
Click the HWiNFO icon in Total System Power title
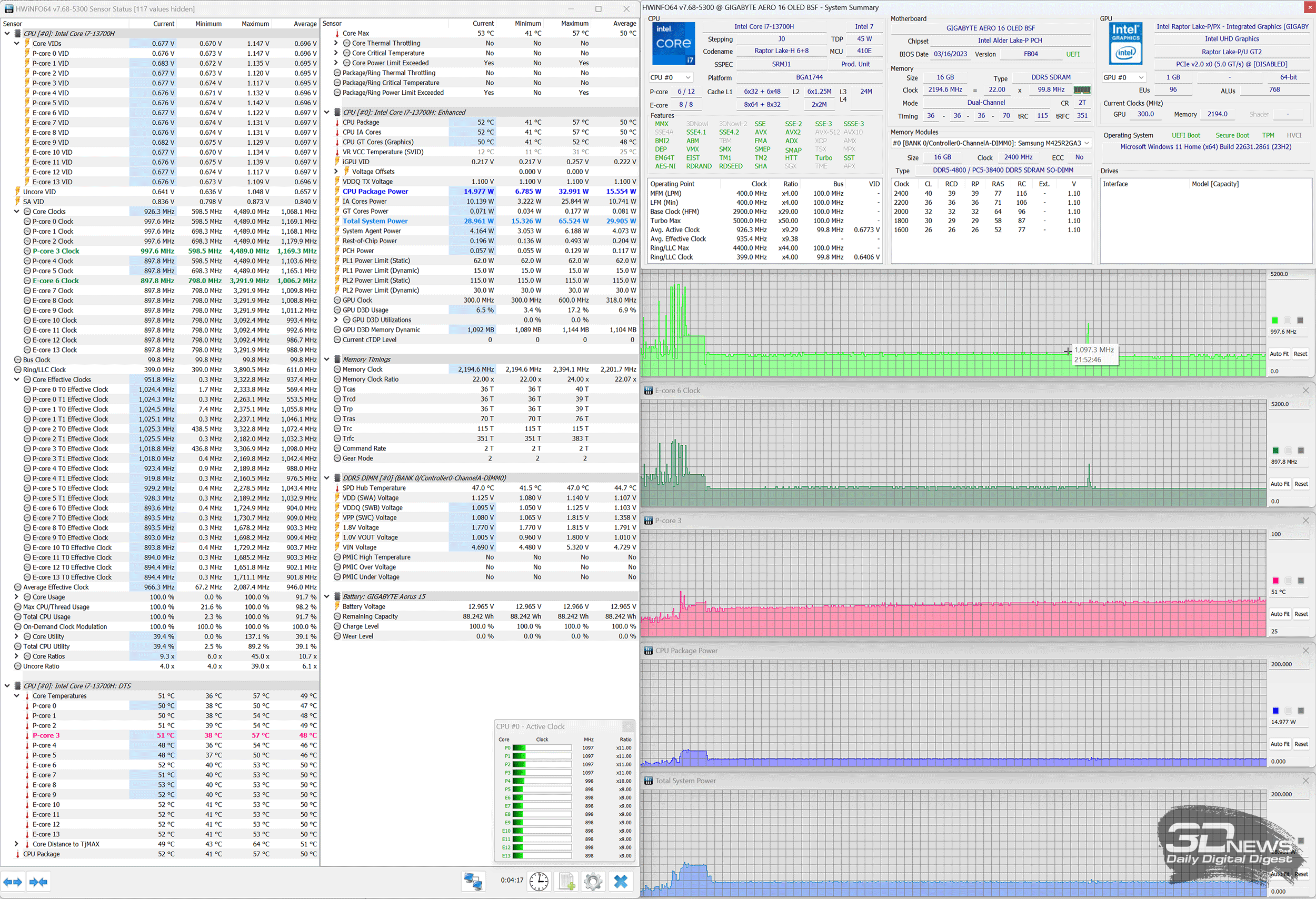pyautogui.click(x=649, y=781)
